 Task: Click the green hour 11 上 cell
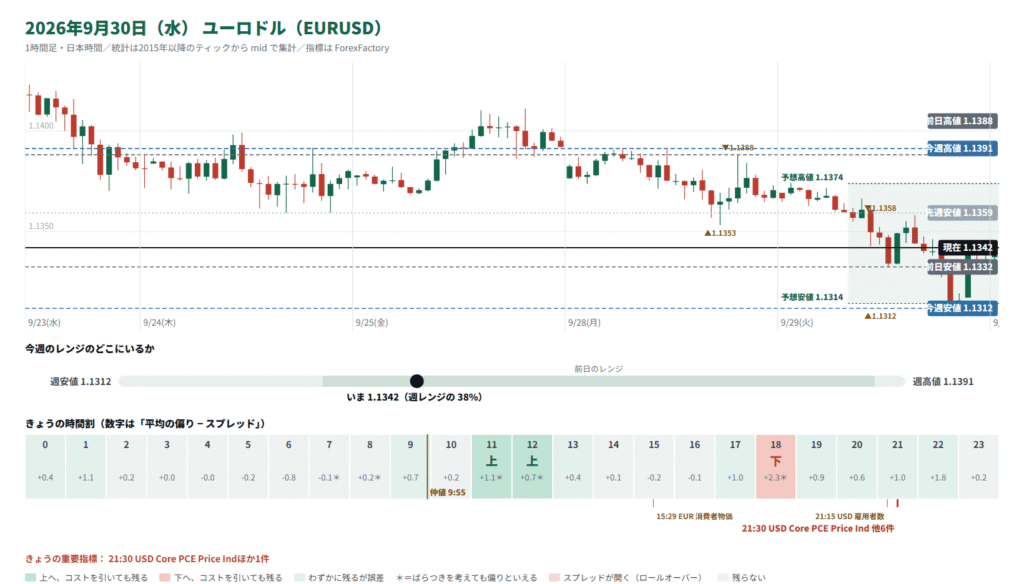pyautogui.click(x=492, y=466)
